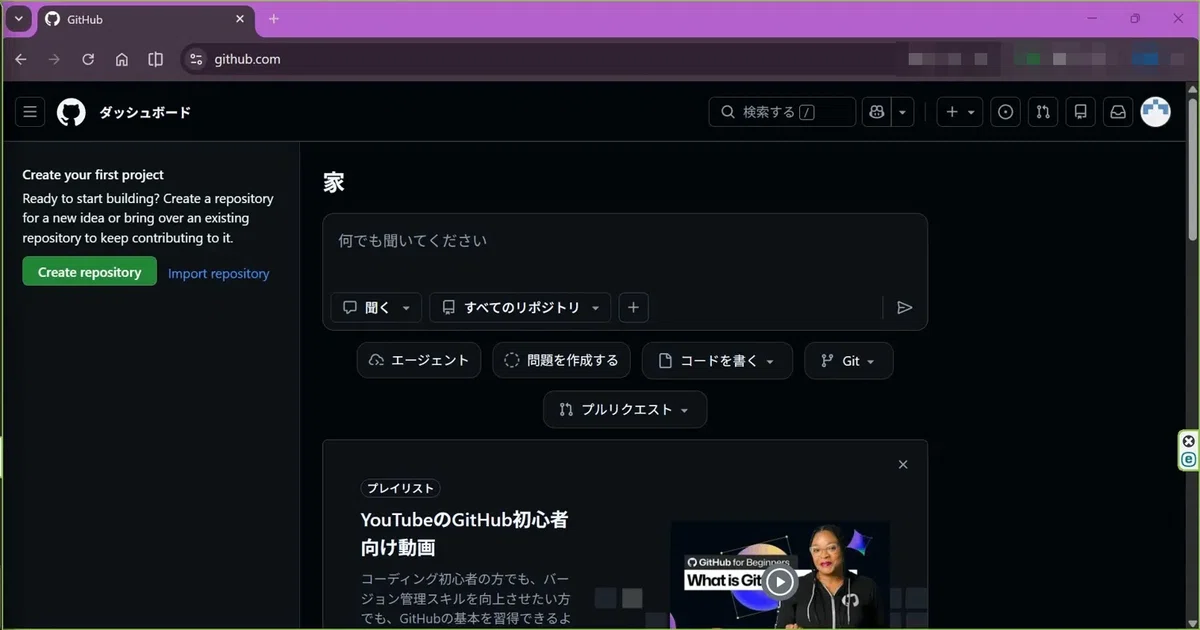The height and width of the screenshot is (630, 1200).
Task: Select the GitHub browser tab
Action: coord(145,19)
